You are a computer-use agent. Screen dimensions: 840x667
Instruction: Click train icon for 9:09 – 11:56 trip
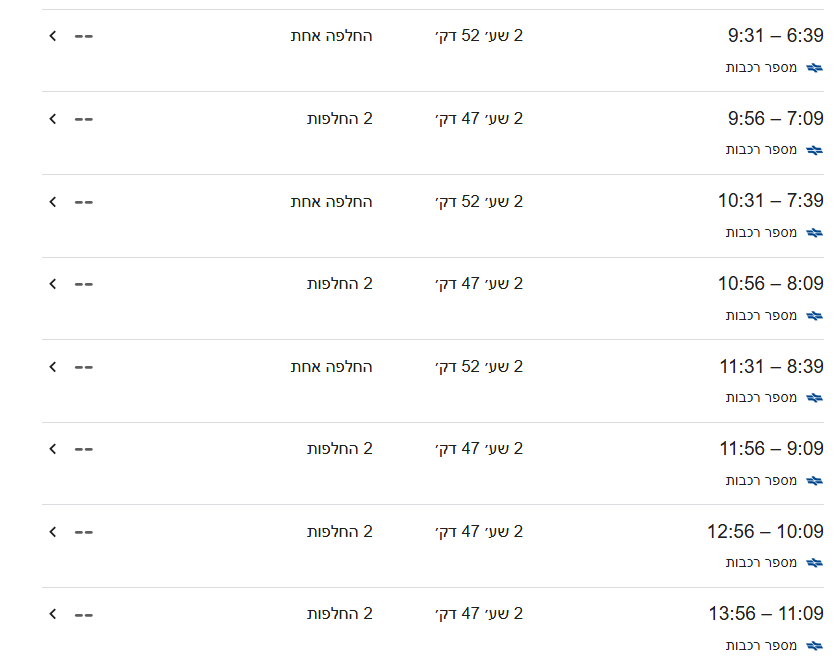pos(815,481)
